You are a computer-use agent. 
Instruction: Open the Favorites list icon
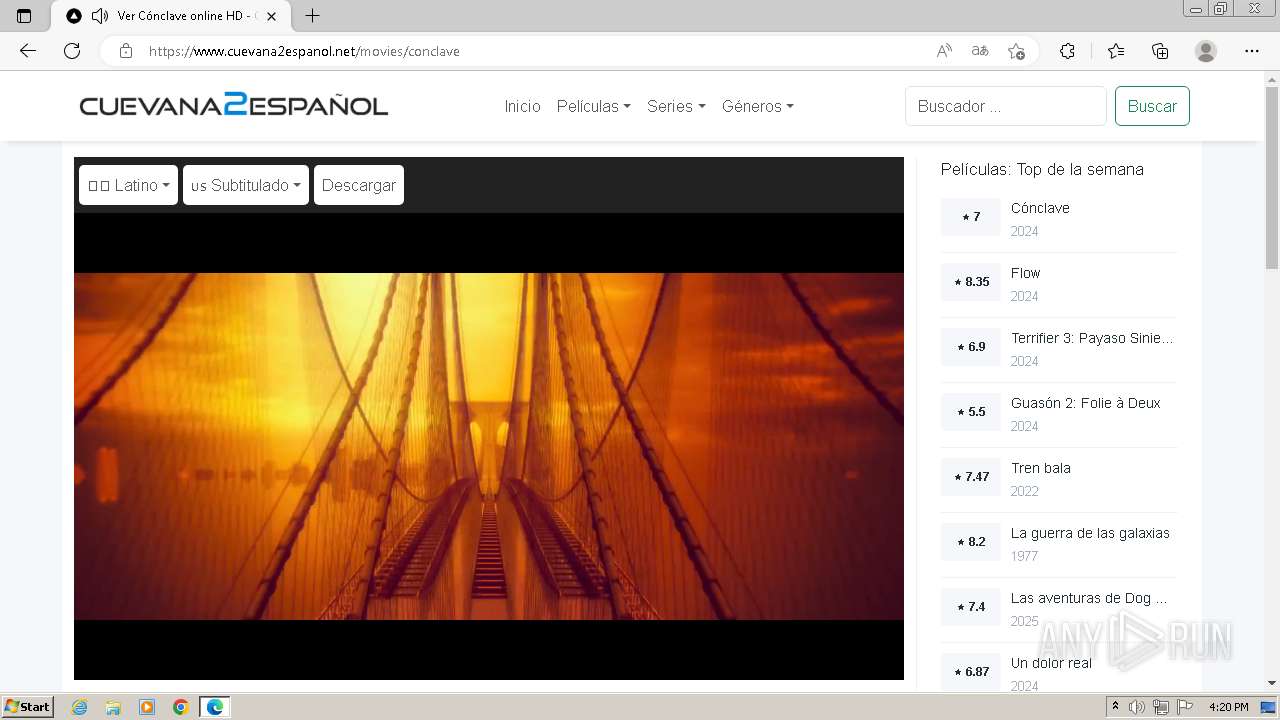point(1116,51)
